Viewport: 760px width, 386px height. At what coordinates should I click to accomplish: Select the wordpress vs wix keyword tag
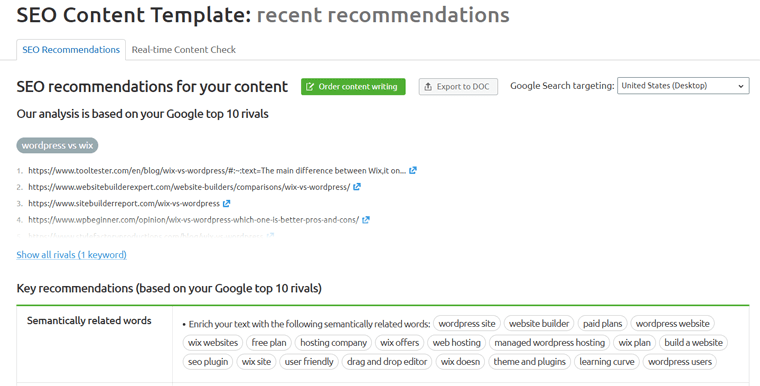point(57,145)
